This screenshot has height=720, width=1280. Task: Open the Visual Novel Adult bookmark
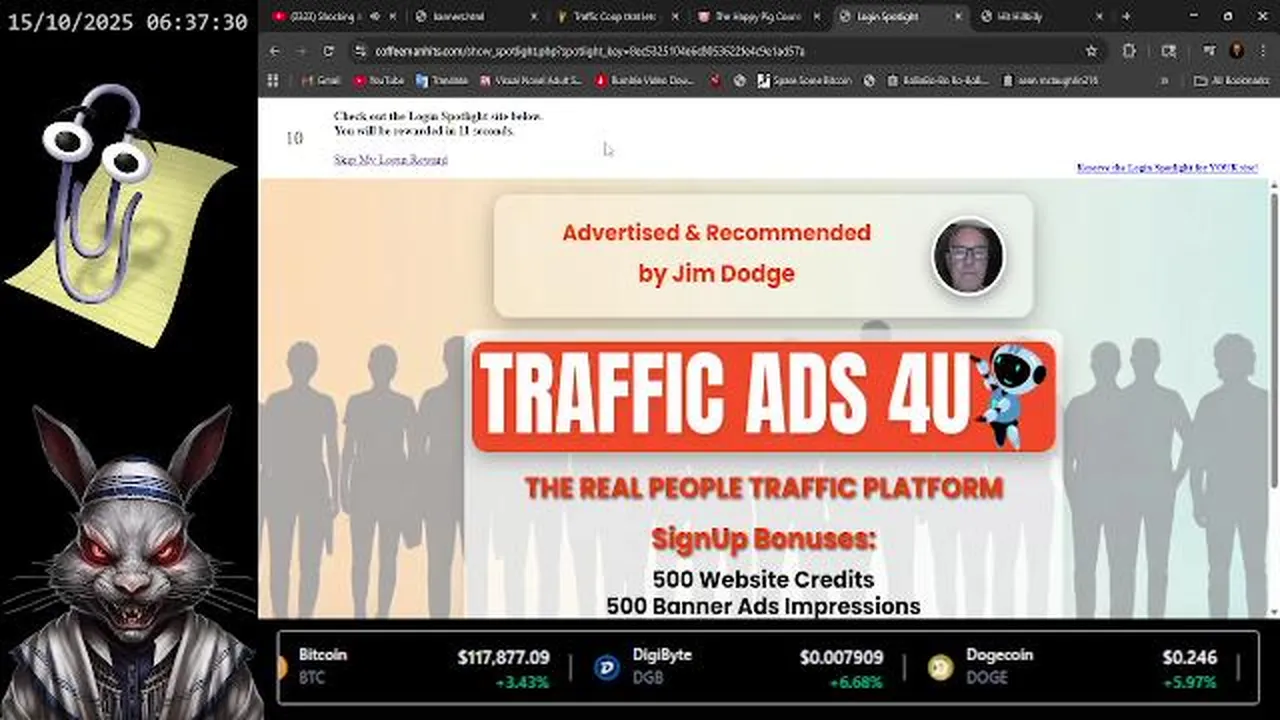[530, 80]
